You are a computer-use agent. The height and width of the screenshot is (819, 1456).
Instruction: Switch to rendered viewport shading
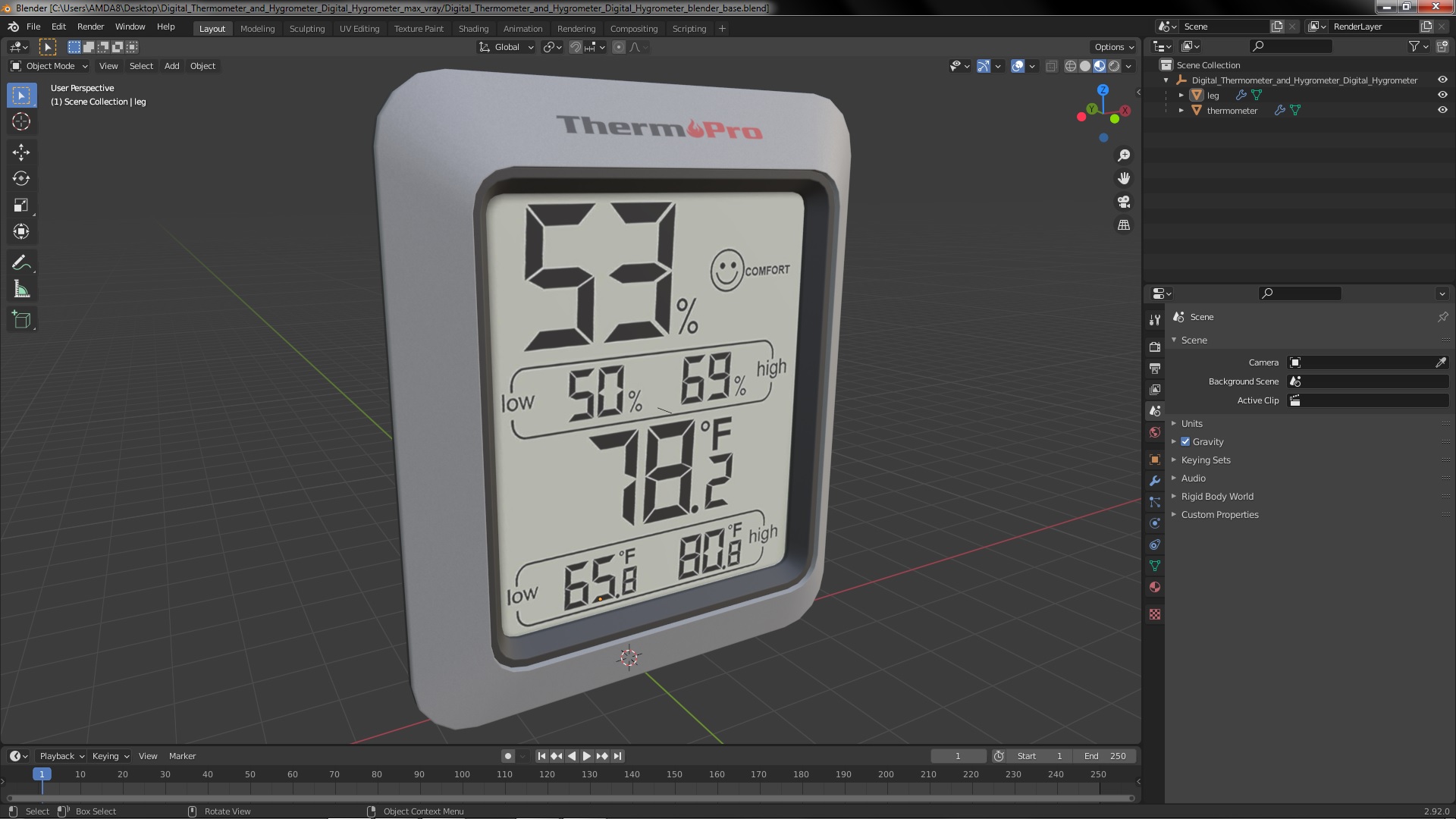click(x=1114, y=66)
